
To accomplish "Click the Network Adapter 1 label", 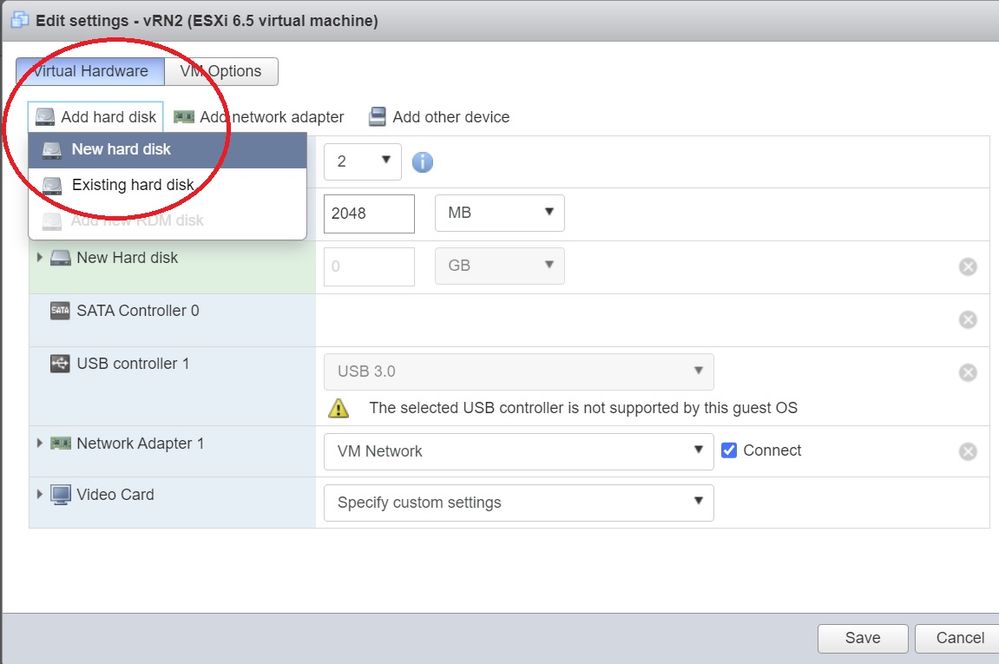I will tap(140, 444).
